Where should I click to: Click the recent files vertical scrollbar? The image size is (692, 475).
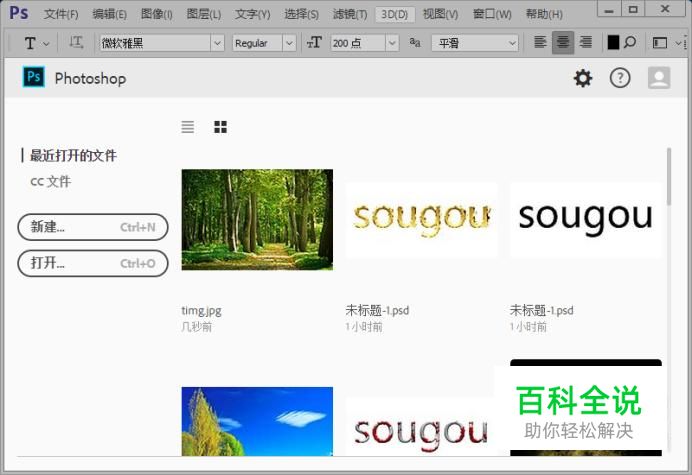[669, 177]
